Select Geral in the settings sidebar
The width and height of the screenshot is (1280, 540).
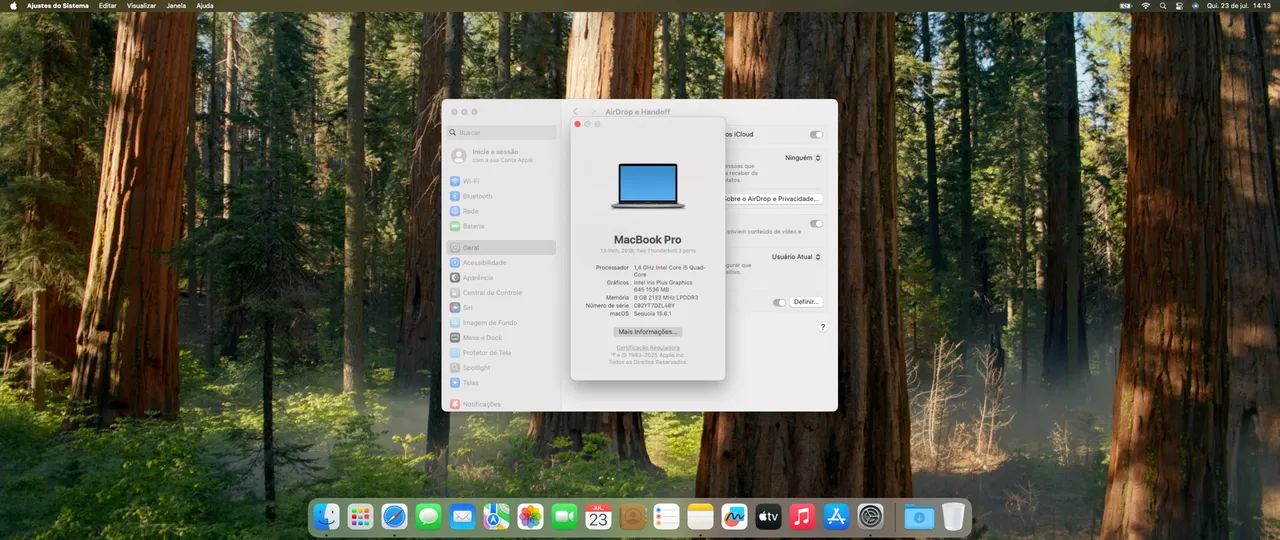tap(502, 247)
